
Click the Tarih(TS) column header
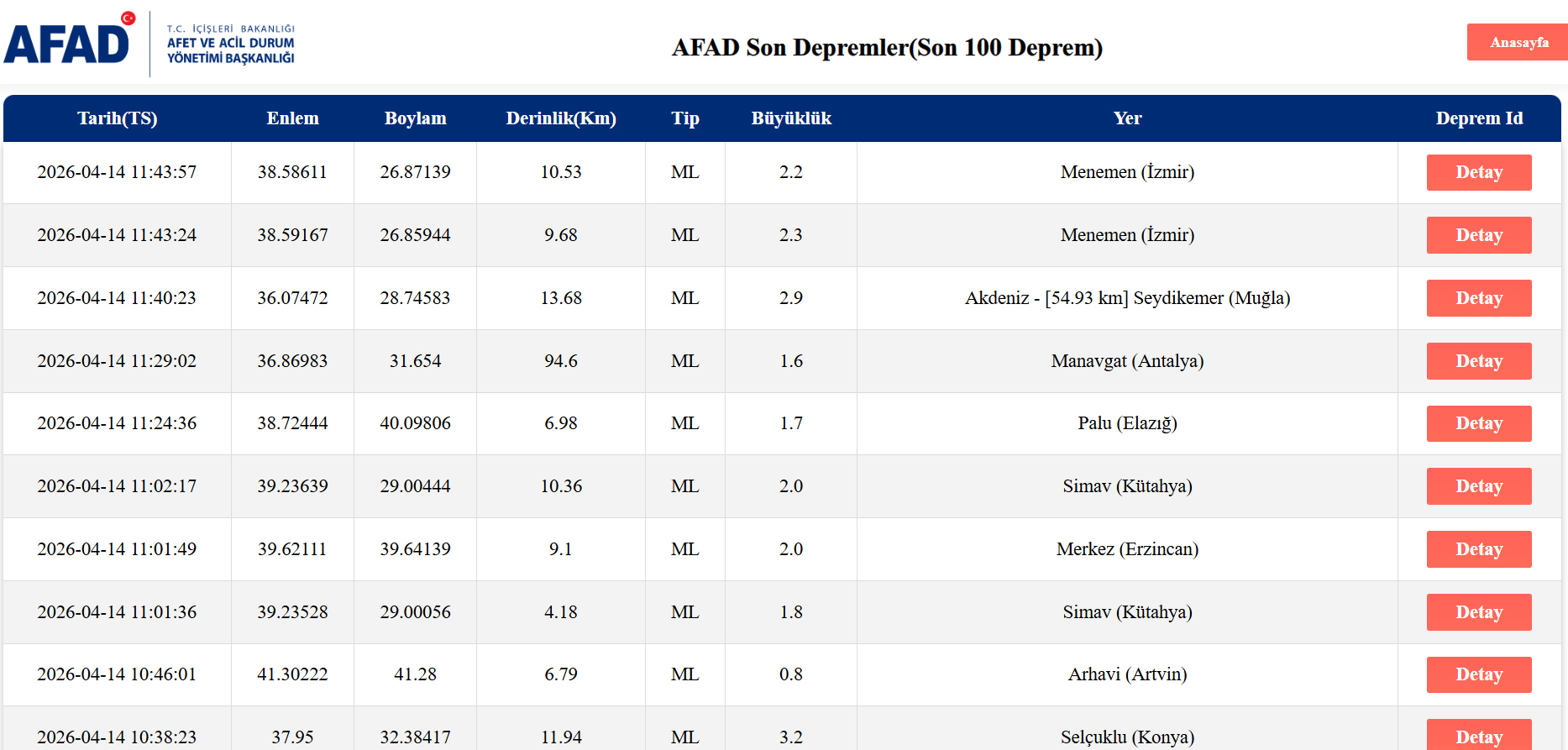[118, 118]
